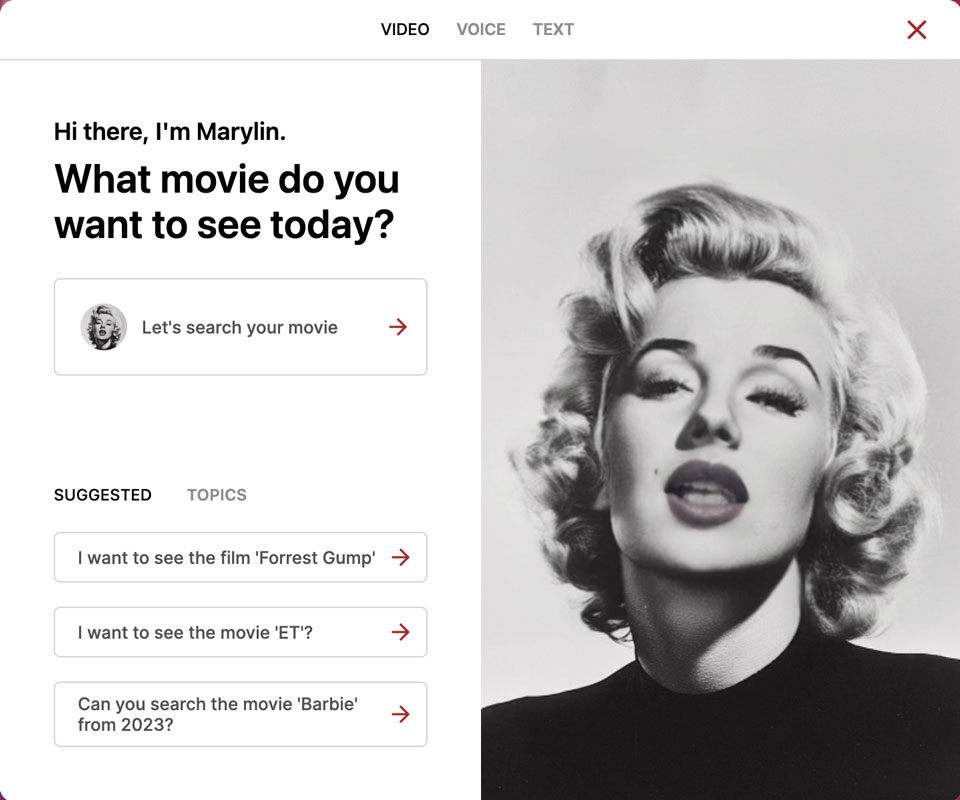
Task: Click the arrow on the Forrest Gump suggestion
Action: point(400,557)
